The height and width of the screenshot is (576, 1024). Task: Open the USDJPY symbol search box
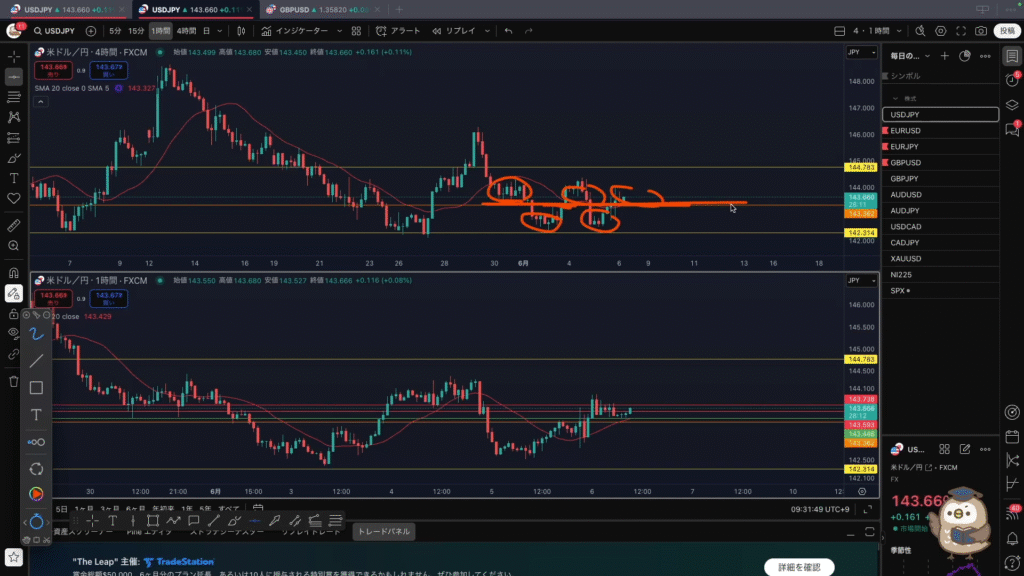55,31
